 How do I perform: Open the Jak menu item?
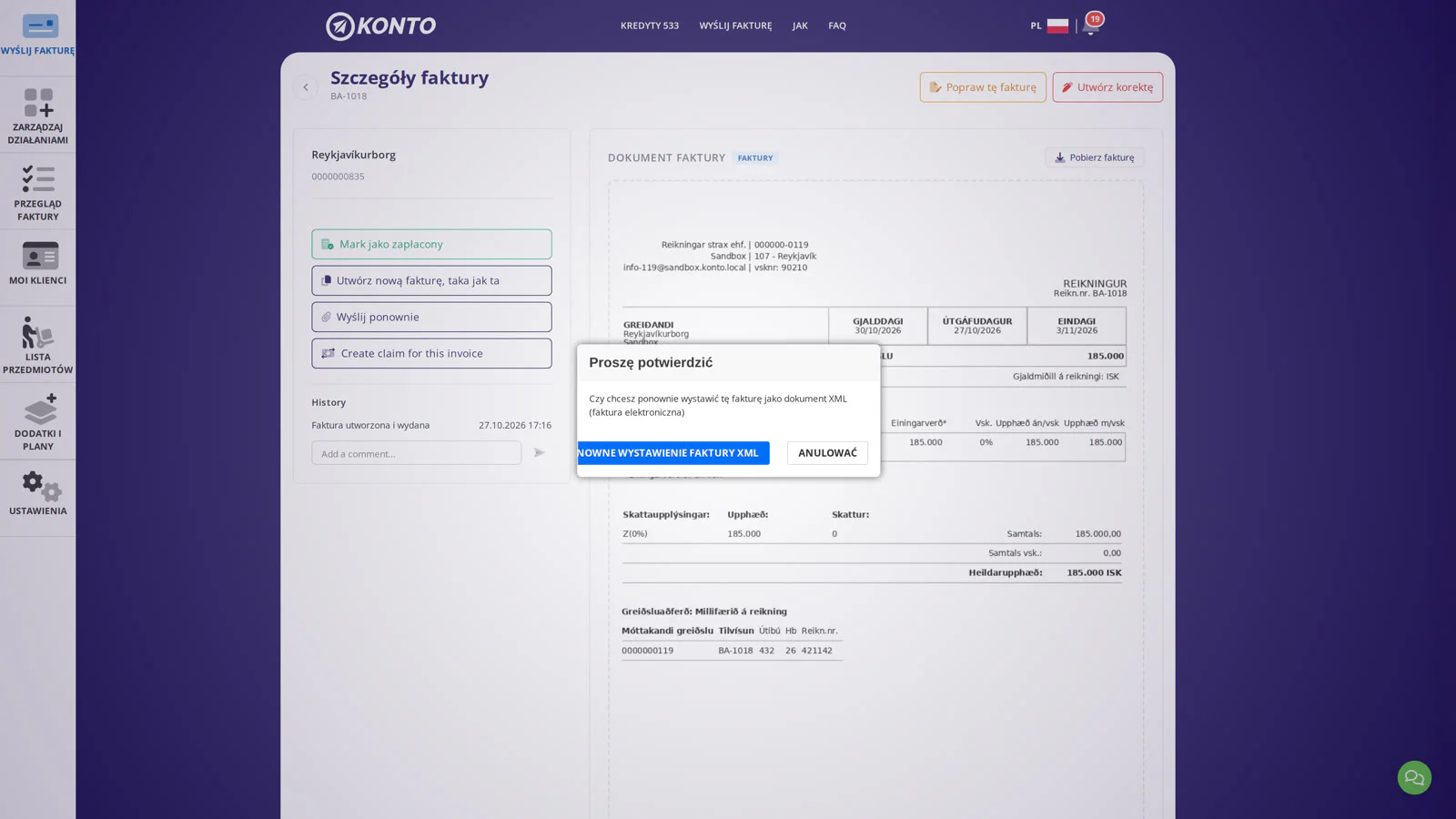tap(800, 25)
